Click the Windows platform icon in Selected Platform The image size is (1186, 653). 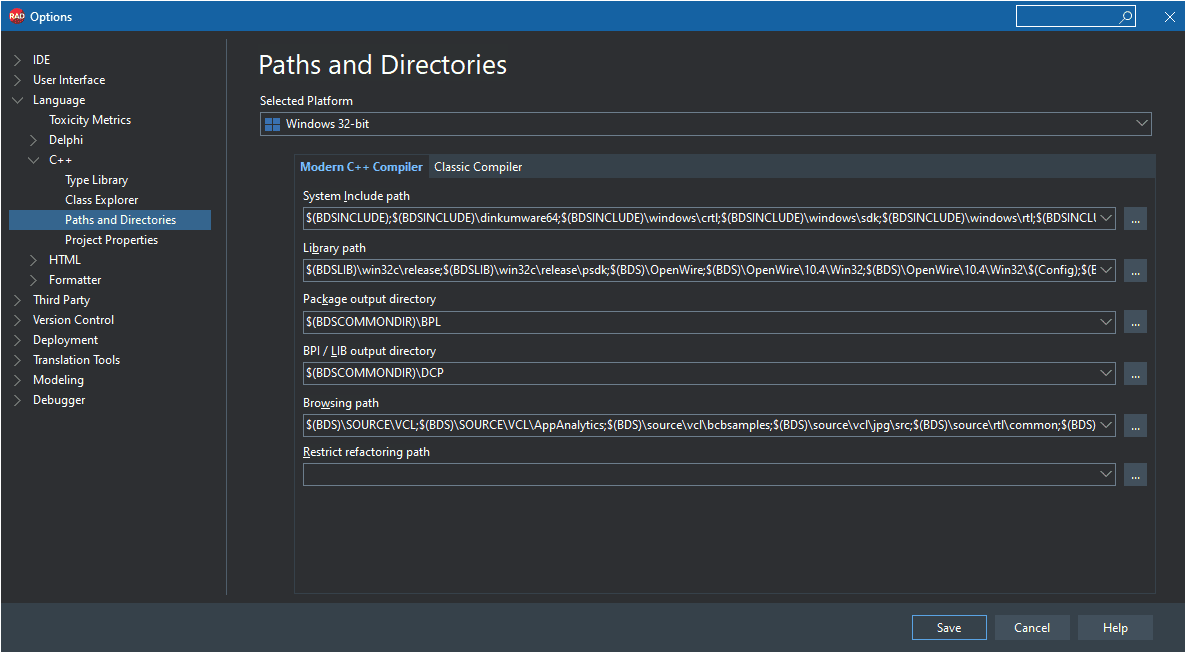pyautogui.click(x=272, y=124)
